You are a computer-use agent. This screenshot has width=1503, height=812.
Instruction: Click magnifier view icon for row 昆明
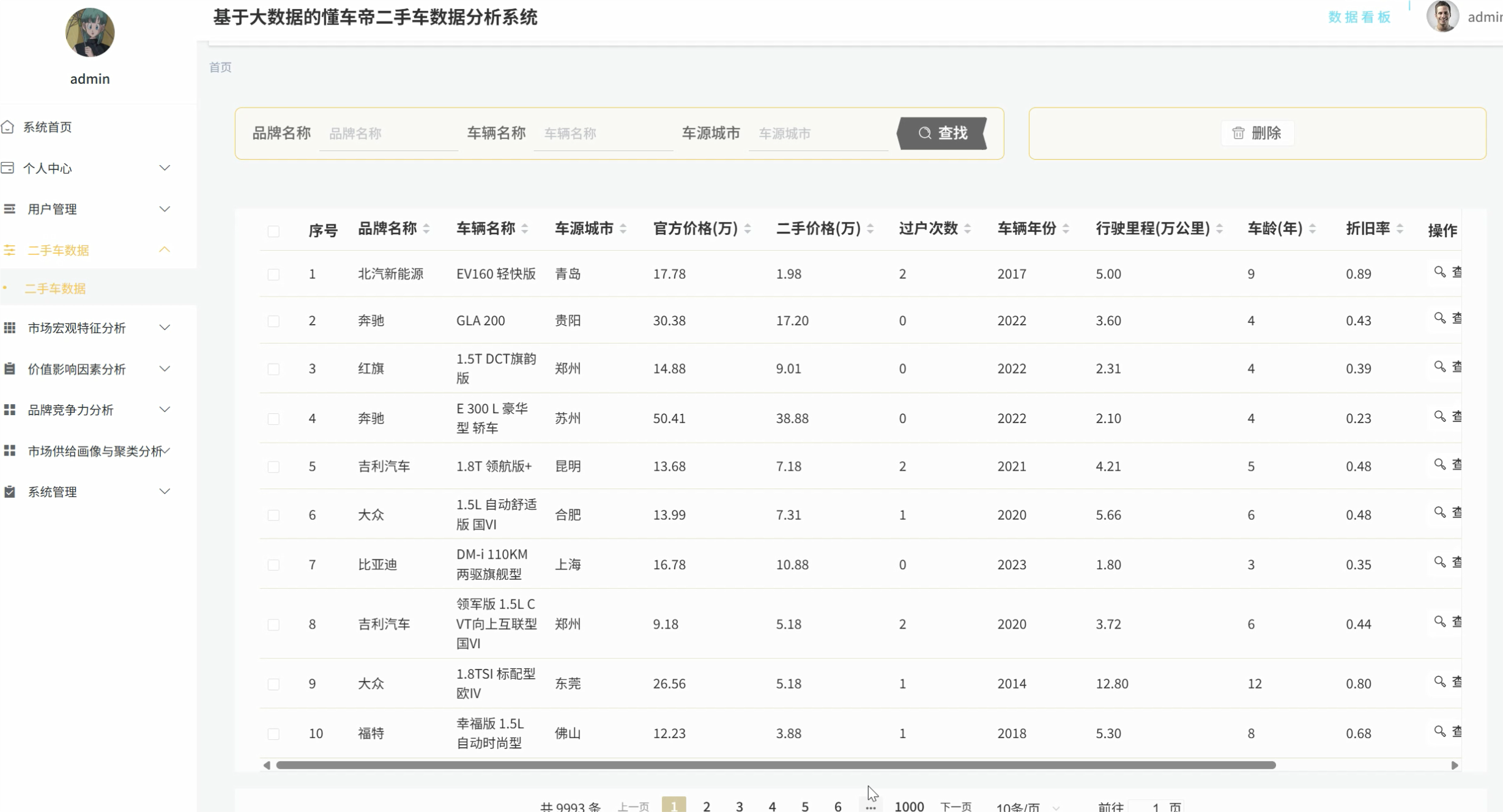[1439, 464]
